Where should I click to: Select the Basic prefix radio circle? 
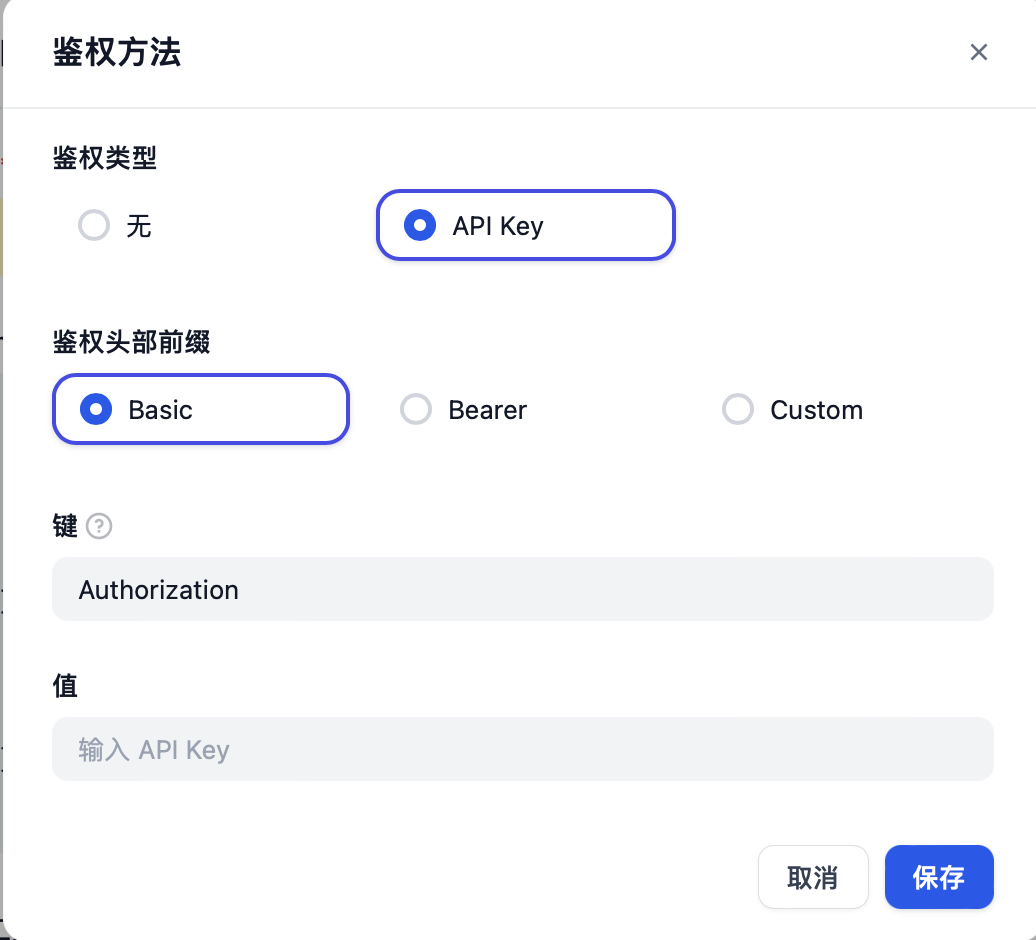pyautogui.click(x=96, y=410)
